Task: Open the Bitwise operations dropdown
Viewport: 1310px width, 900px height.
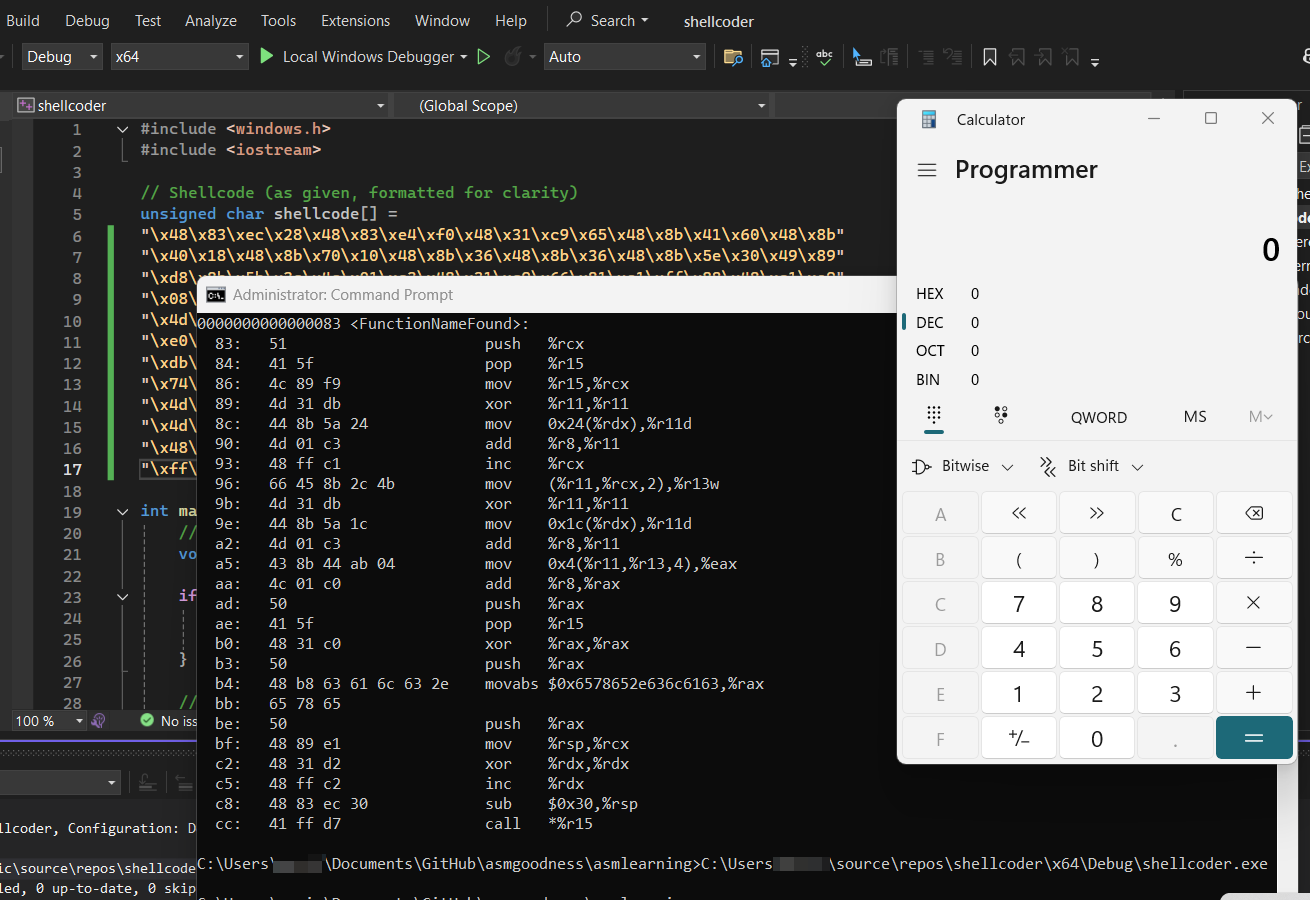Action: 962,465
